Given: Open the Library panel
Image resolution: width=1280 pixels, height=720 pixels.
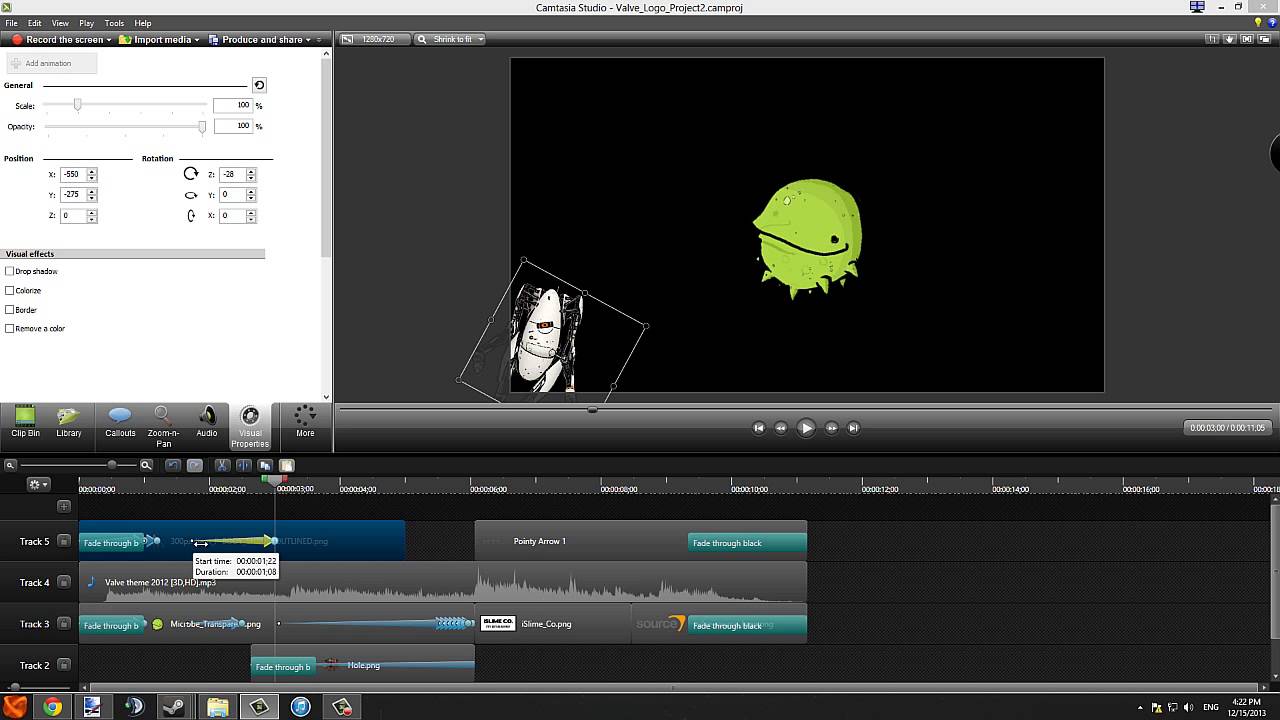Looking at the screenshot, I should (69, 423).
